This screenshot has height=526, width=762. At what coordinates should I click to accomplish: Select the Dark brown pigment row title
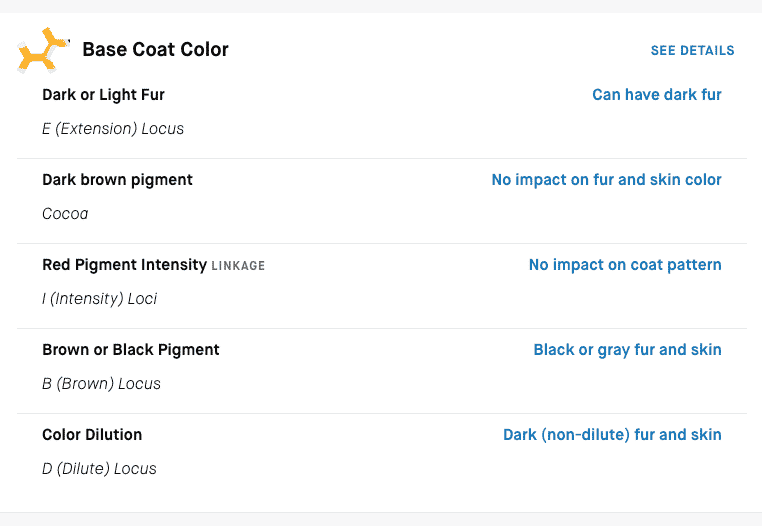[117, 180]
